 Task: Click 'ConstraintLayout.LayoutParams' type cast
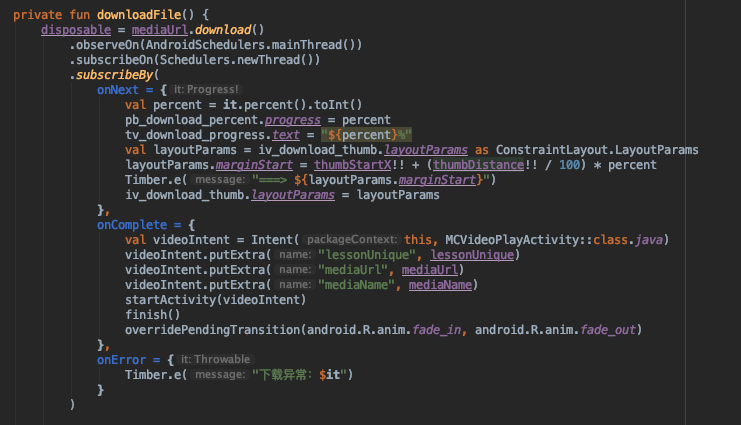(597, 150)
